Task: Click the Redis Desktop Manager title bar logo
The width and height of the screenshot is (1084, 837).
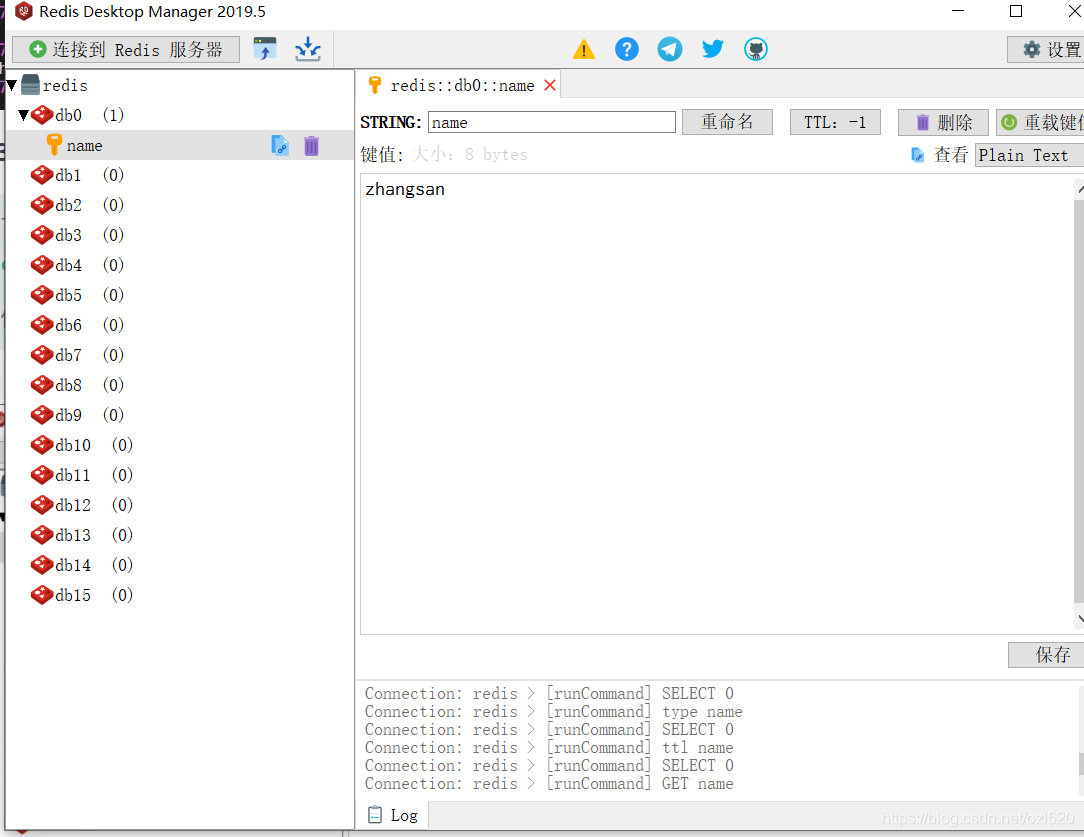Action: pos(24,11)
